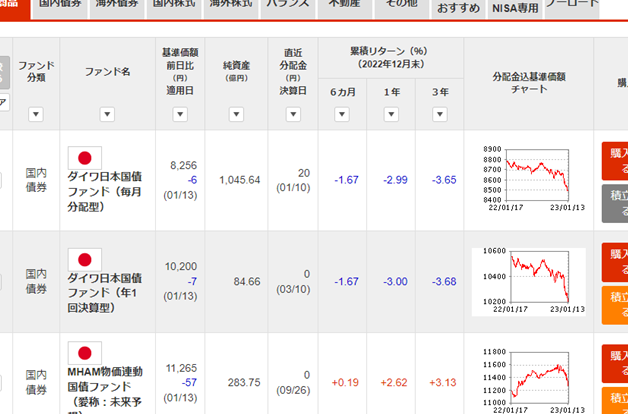This screenshot has height=414, width=628.
Task: Select net asset value 84.66
Action: point(247,281)
